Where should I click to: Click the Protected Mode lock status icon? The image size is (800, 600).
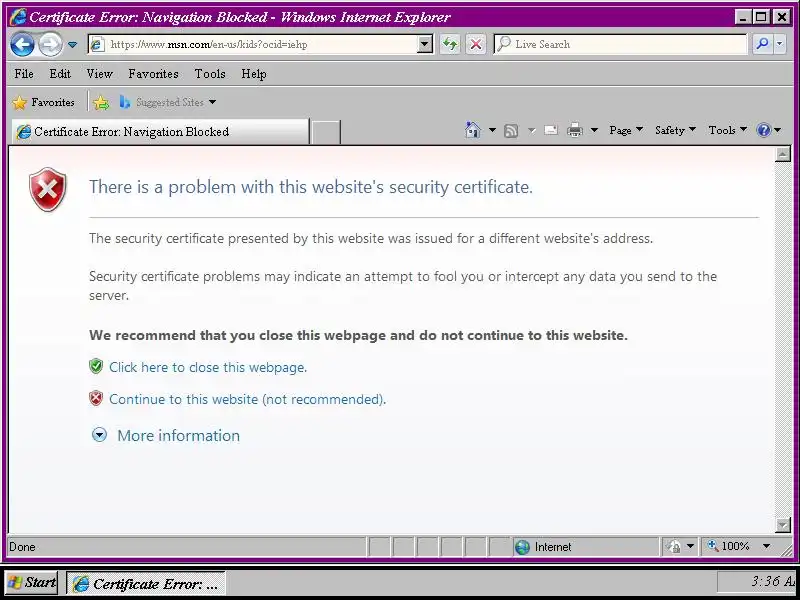(x=673, y=547)
